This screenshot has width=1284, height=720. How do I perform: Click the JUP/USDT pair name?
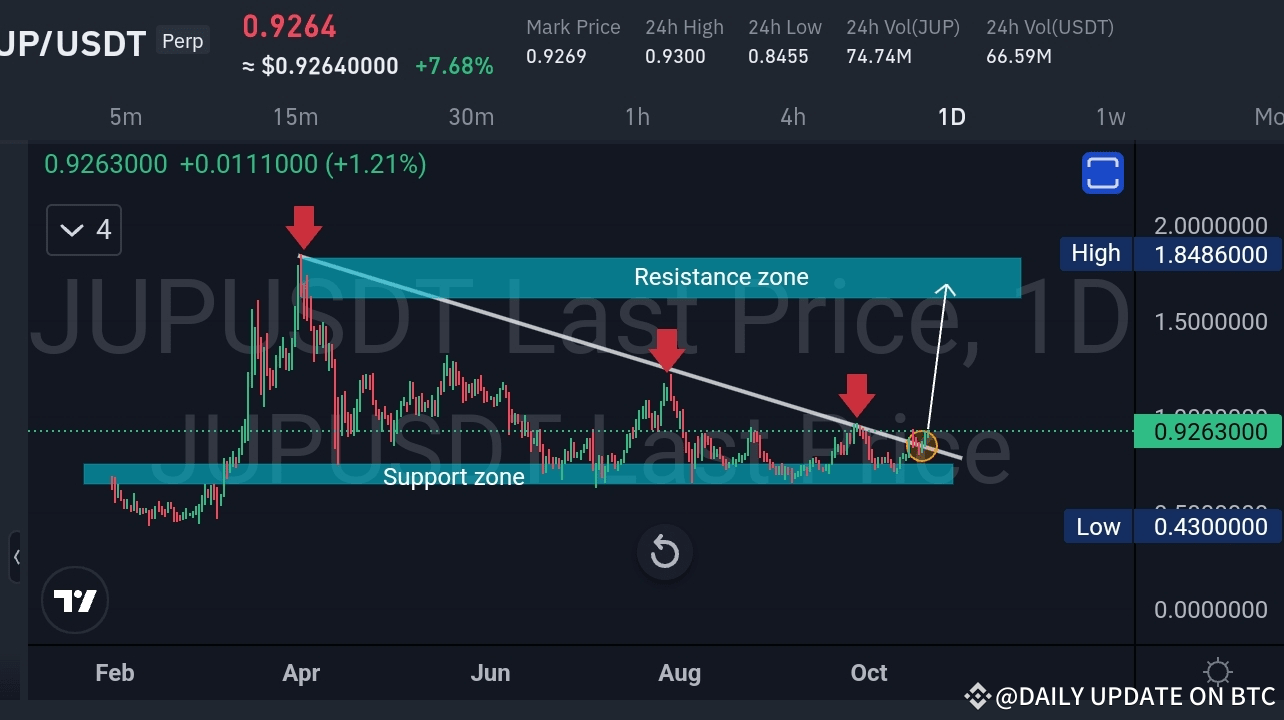coord(72,43)
